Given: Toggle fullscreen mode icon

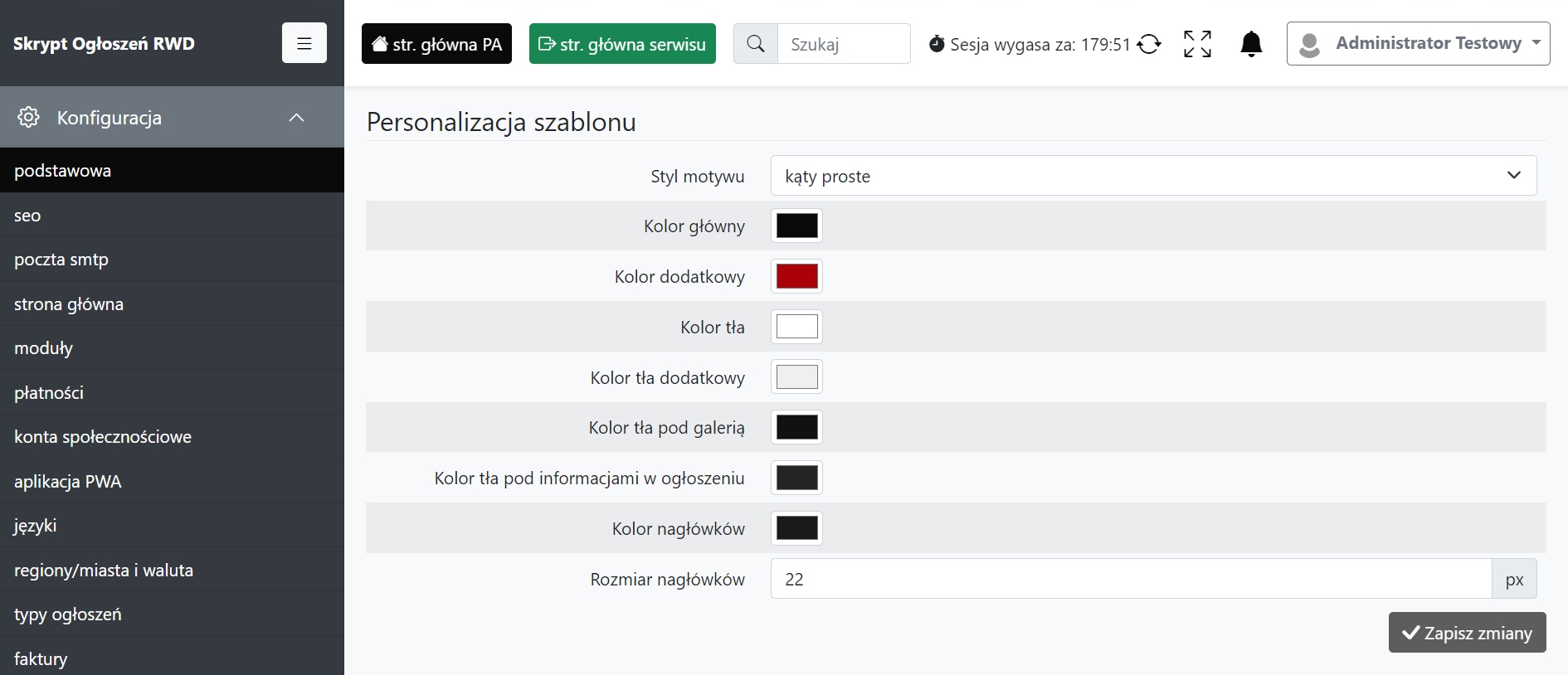Looking at the screenshot, I should click(1197, 44).
